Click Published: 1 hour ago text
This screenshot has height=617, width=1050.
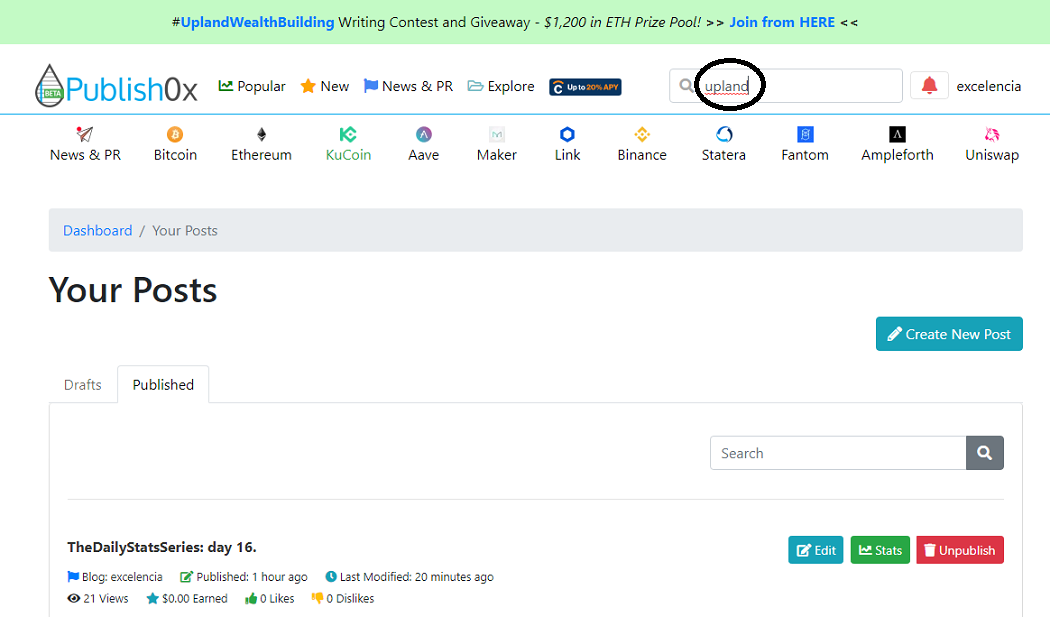(244, 577)
